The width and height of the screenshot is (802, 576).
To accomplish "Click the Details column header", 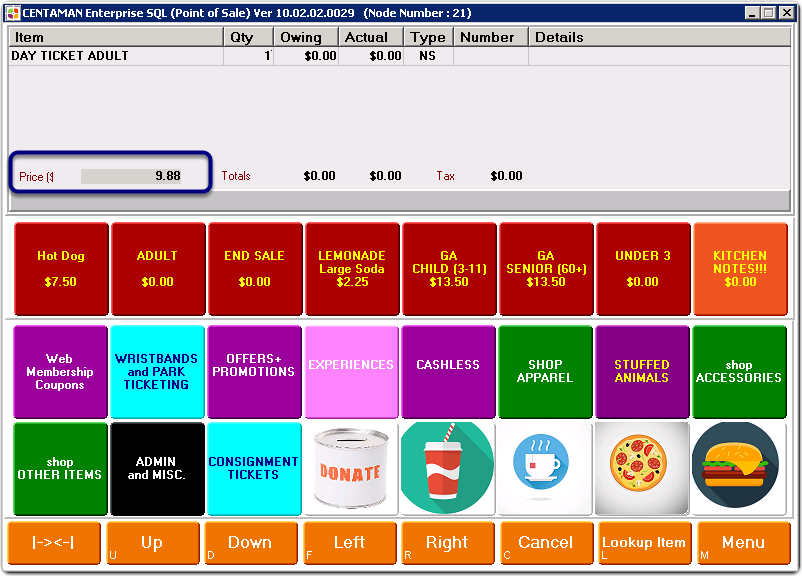I will point(659,37).
